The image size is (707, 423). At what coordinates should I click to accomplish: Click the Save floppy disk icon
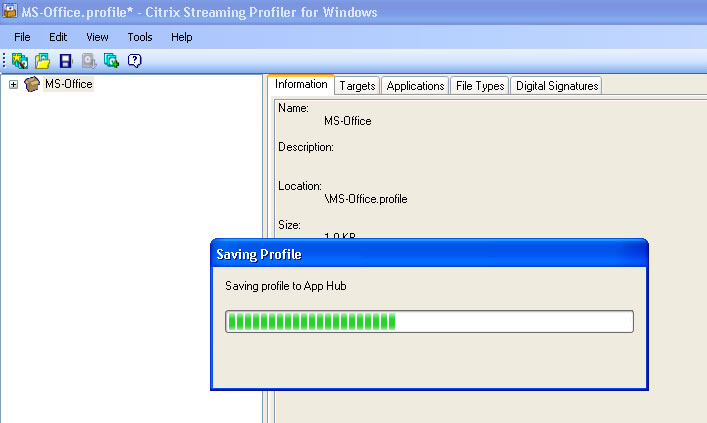point(66,61)
